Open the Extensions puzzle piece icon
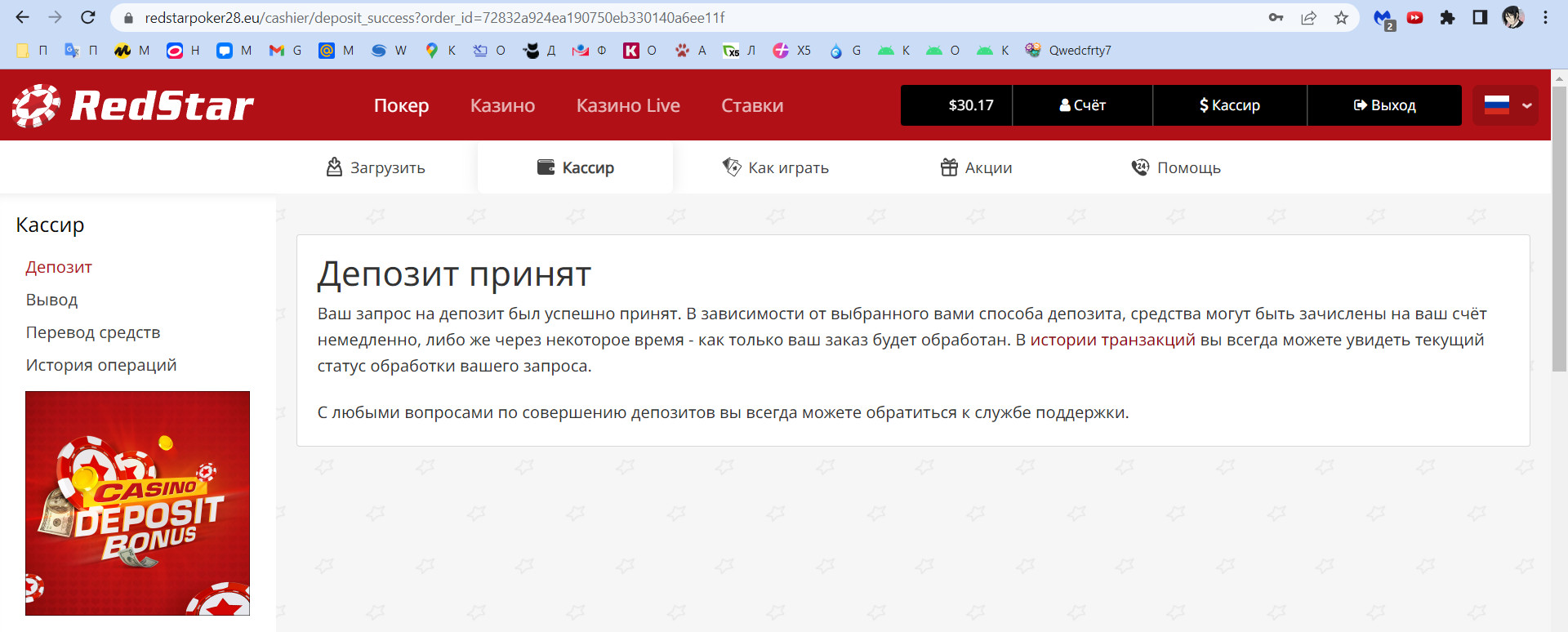 1447,17
